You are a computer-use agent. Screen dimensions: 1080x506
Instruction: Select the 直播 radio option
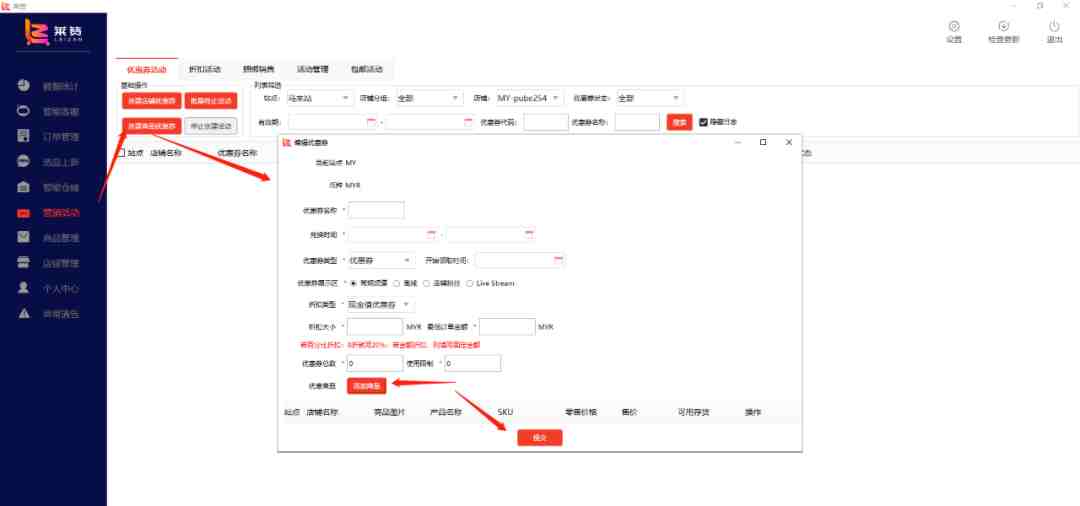[x=396, y=283]
